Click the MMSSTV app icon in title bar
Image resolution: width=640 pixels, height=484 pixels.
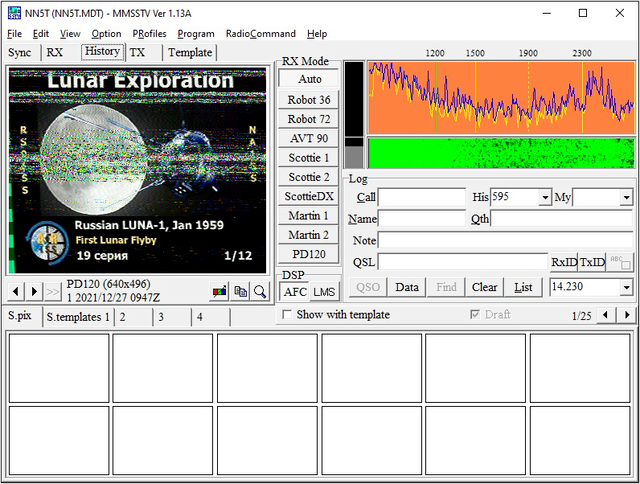(14, 13)
